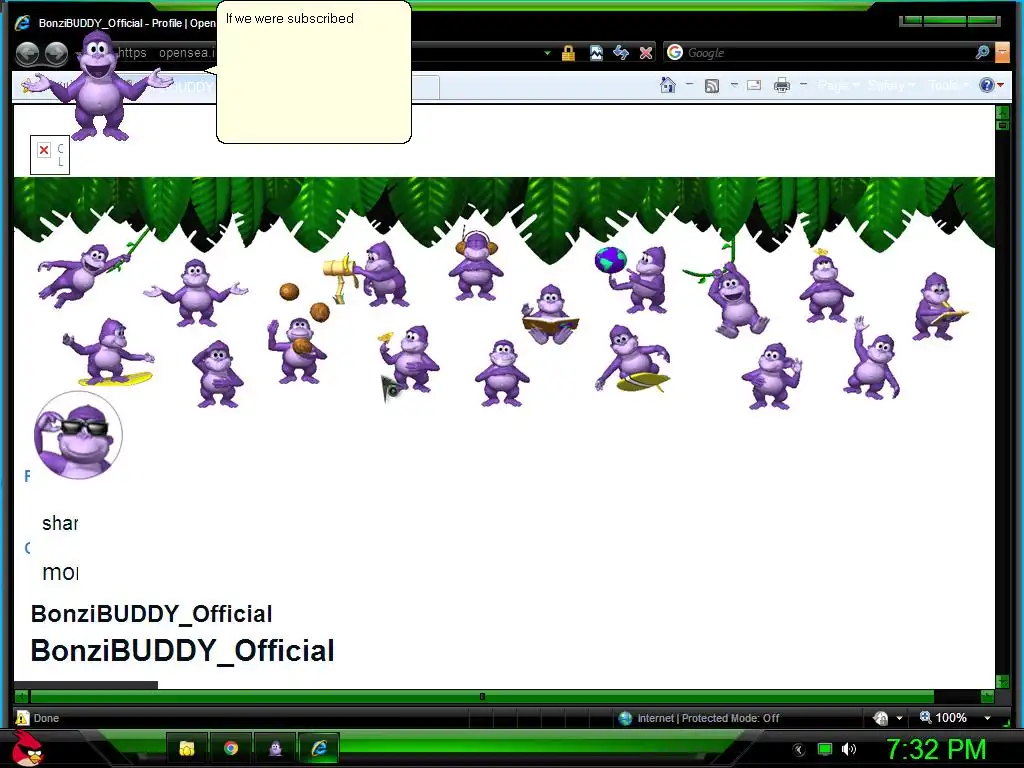1024x768 pixels.
Task: Open the file explorer folder taskbar icon
Action: coord(187,748)
